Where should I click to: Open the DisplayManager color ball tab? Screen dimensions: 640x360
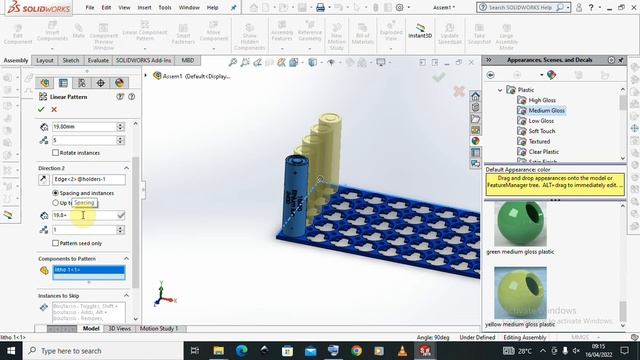(119, 83)
